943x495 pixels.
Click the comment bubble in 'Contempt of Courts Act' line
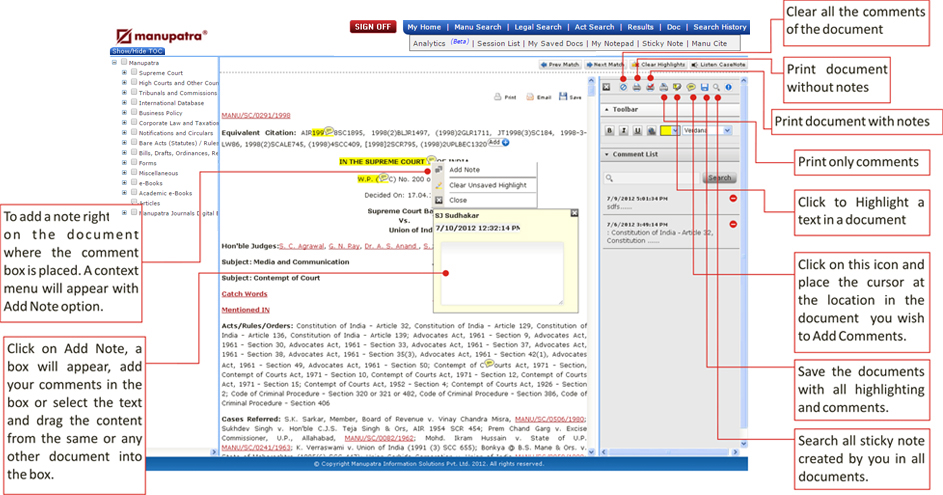[490, 363]
